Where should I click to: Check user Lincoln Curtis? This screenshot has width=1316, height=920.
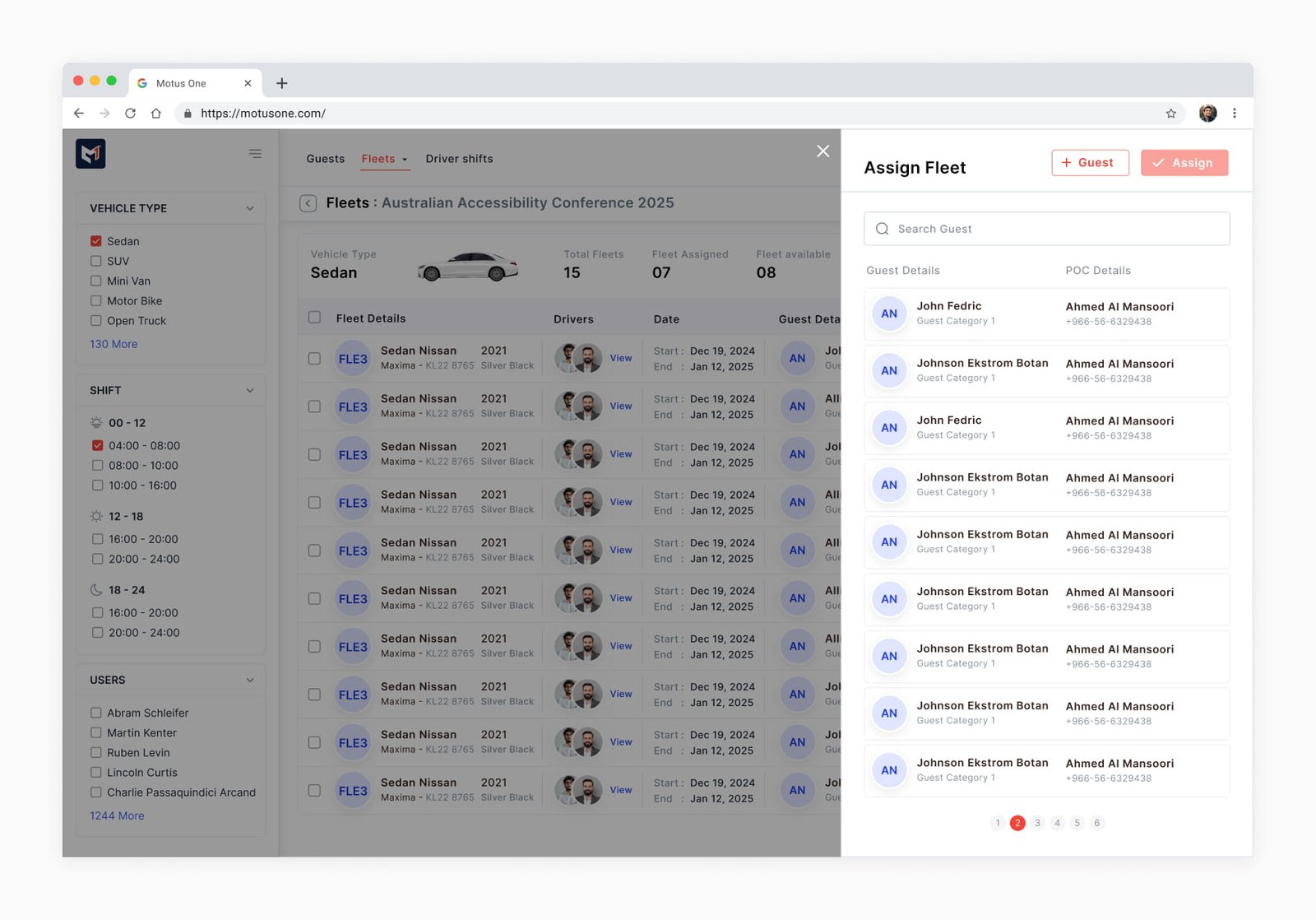click(x=96, y=772)
